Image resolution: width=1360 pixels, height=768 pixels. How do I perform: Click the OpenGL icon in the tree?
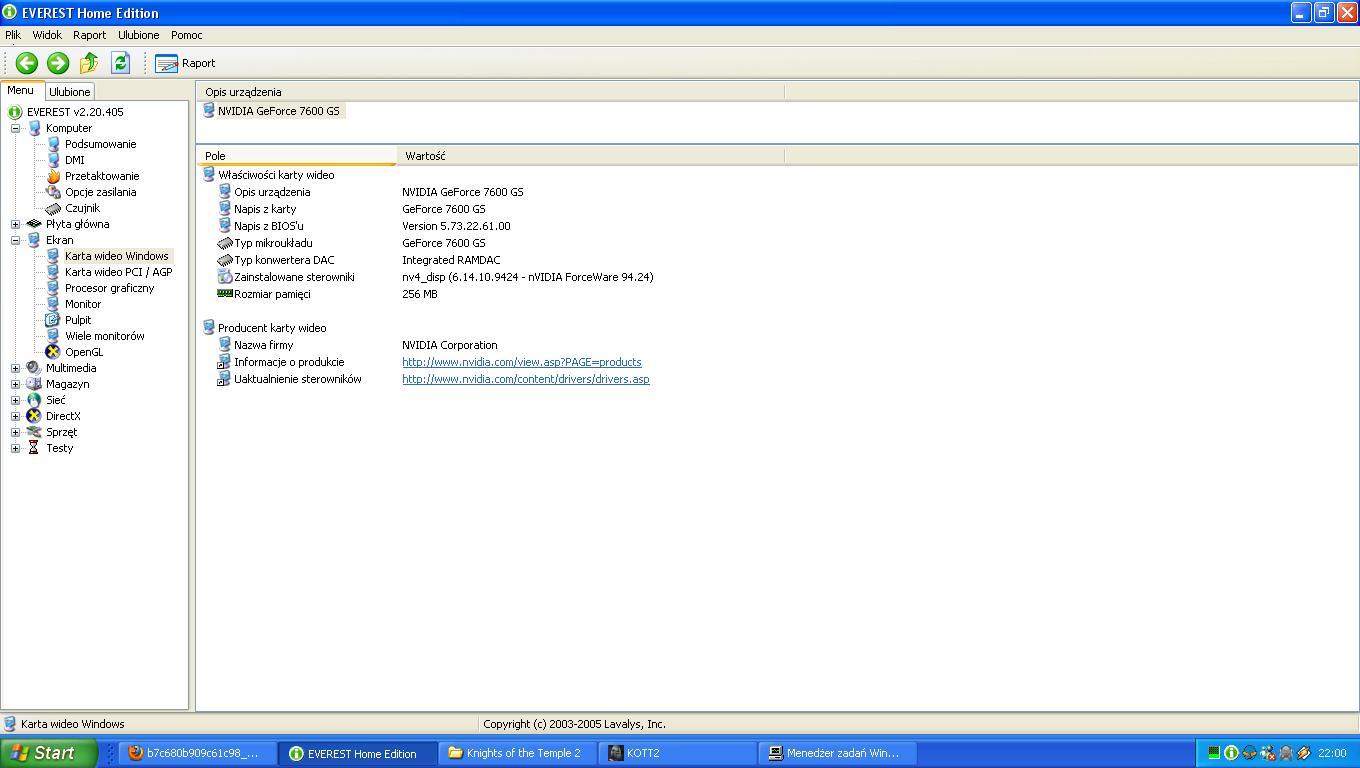coord(53,352)
